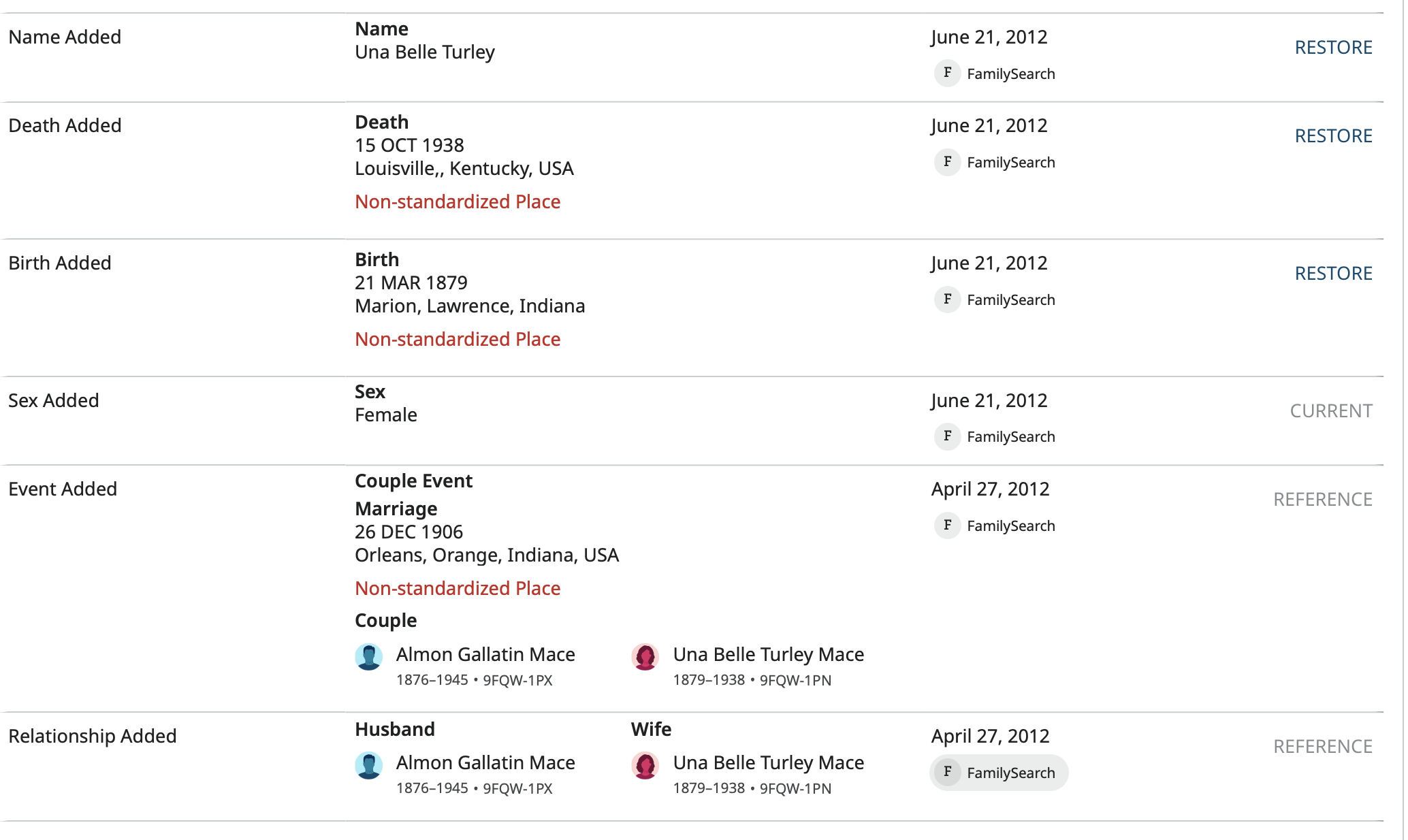Open Almon Gallatin Mace under Husband heading

pos(485,763)
